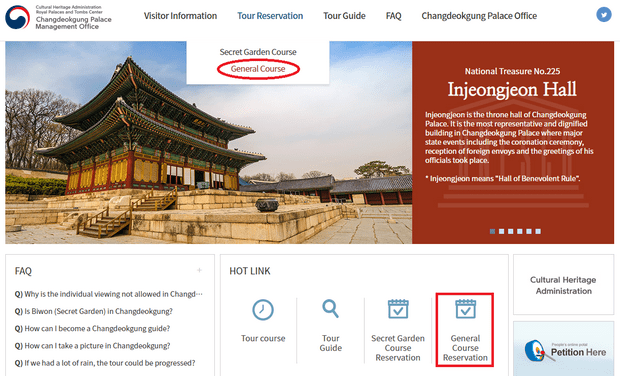Open FAQ about becoming a Changdeokgung guide

point(93,329)
